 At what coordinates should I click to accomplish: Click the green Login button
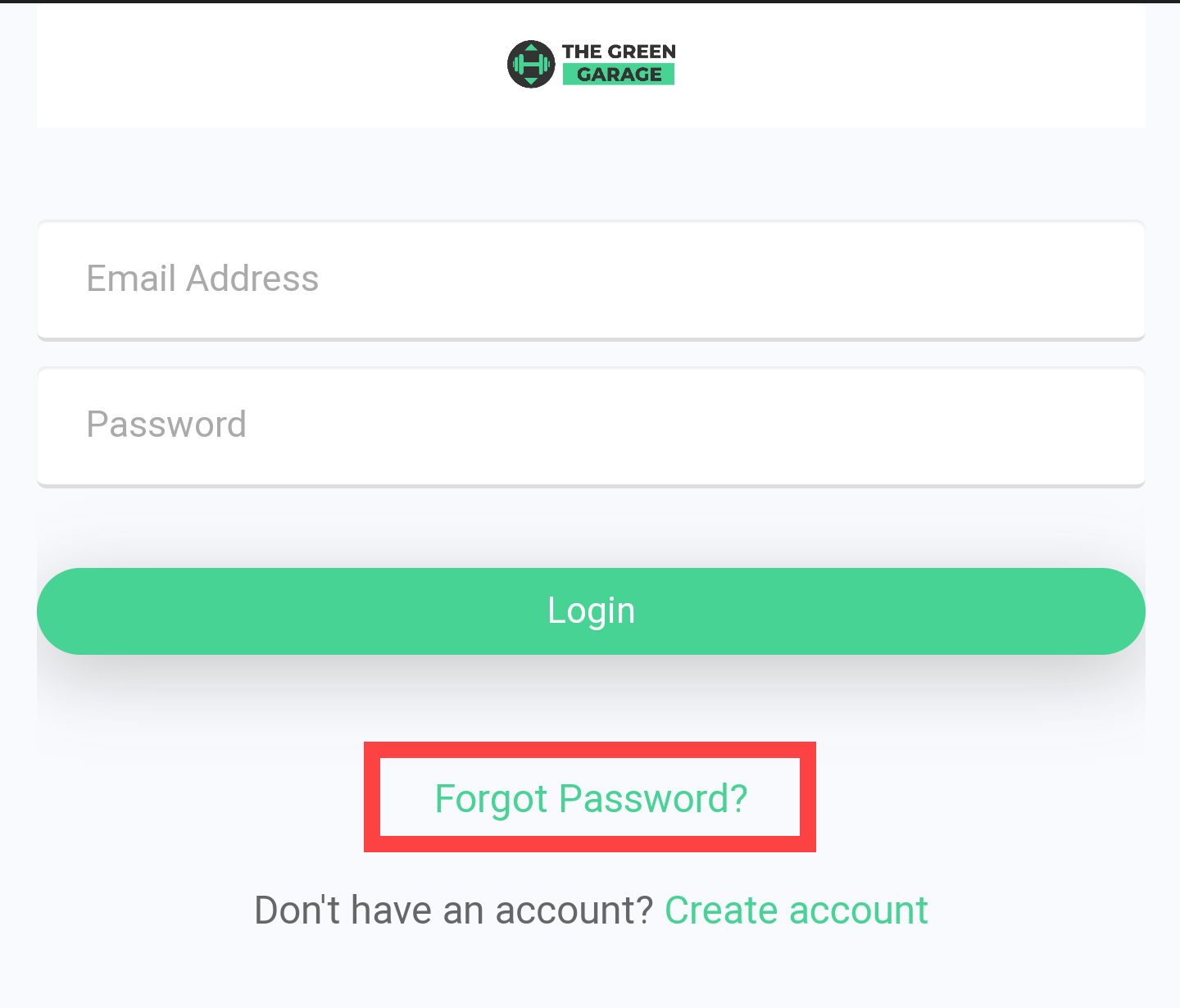[591, 611]
